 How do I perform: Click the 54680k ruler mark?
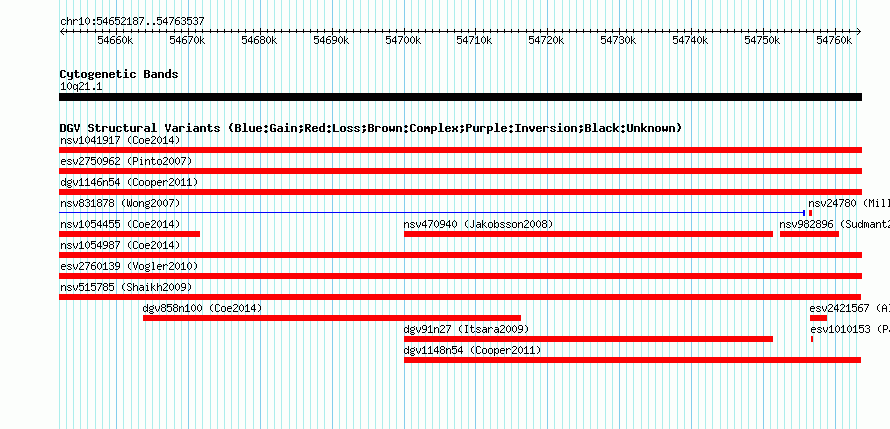point(259,40)
